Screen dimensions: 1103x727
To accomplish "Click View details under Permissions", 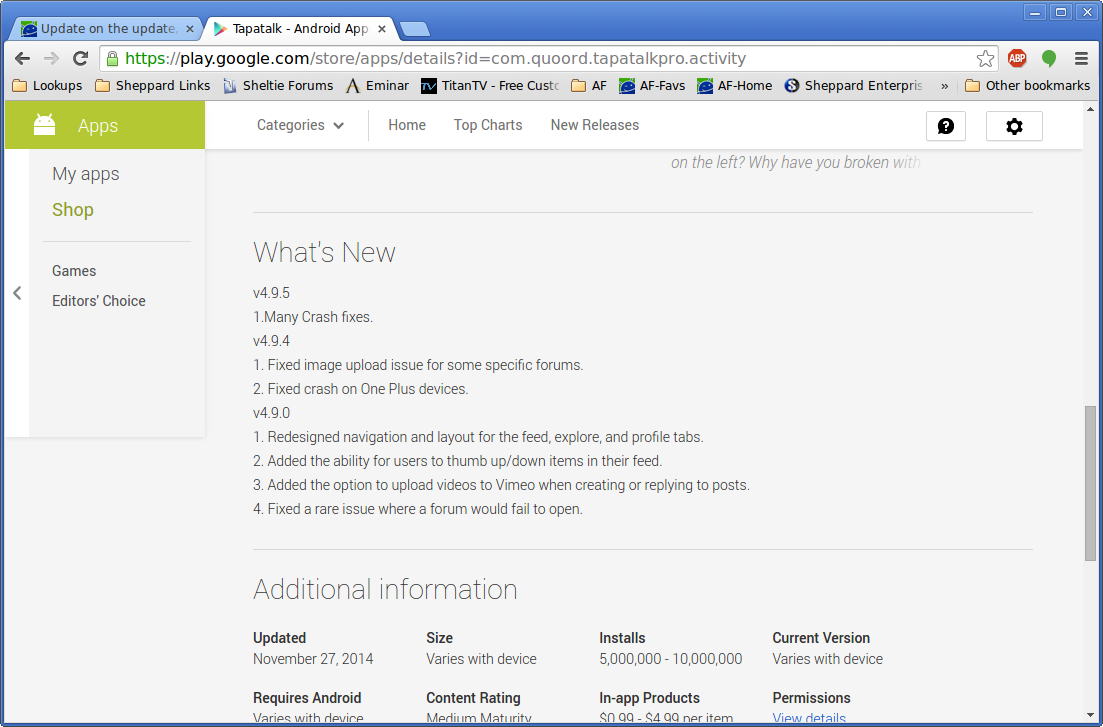I will click(809, 719).
